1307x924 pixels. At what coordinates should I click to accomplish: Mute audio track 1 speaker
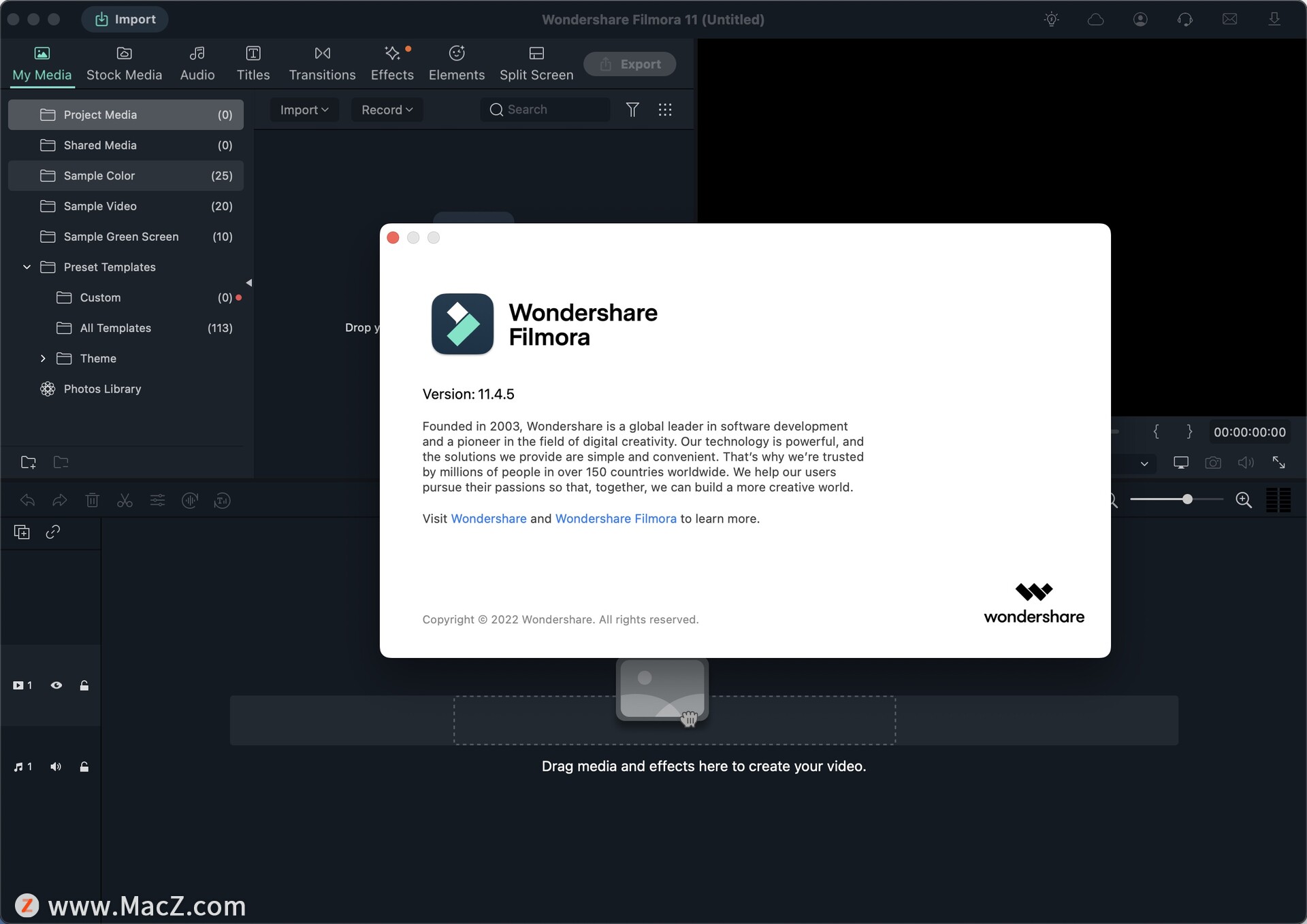click(56, 767)
